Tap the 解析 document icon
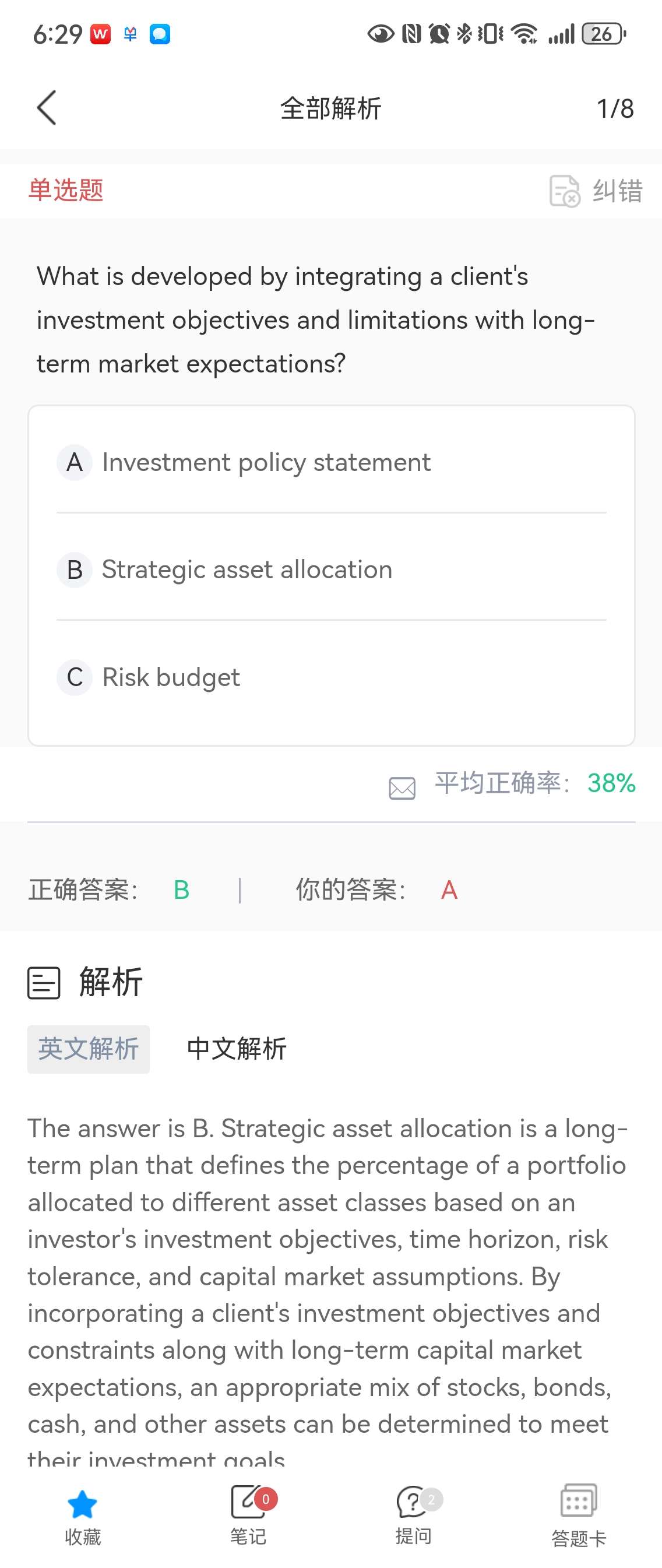Image resolution: width=662 pixels, height=1568 pixels. [x=44, y=982]
